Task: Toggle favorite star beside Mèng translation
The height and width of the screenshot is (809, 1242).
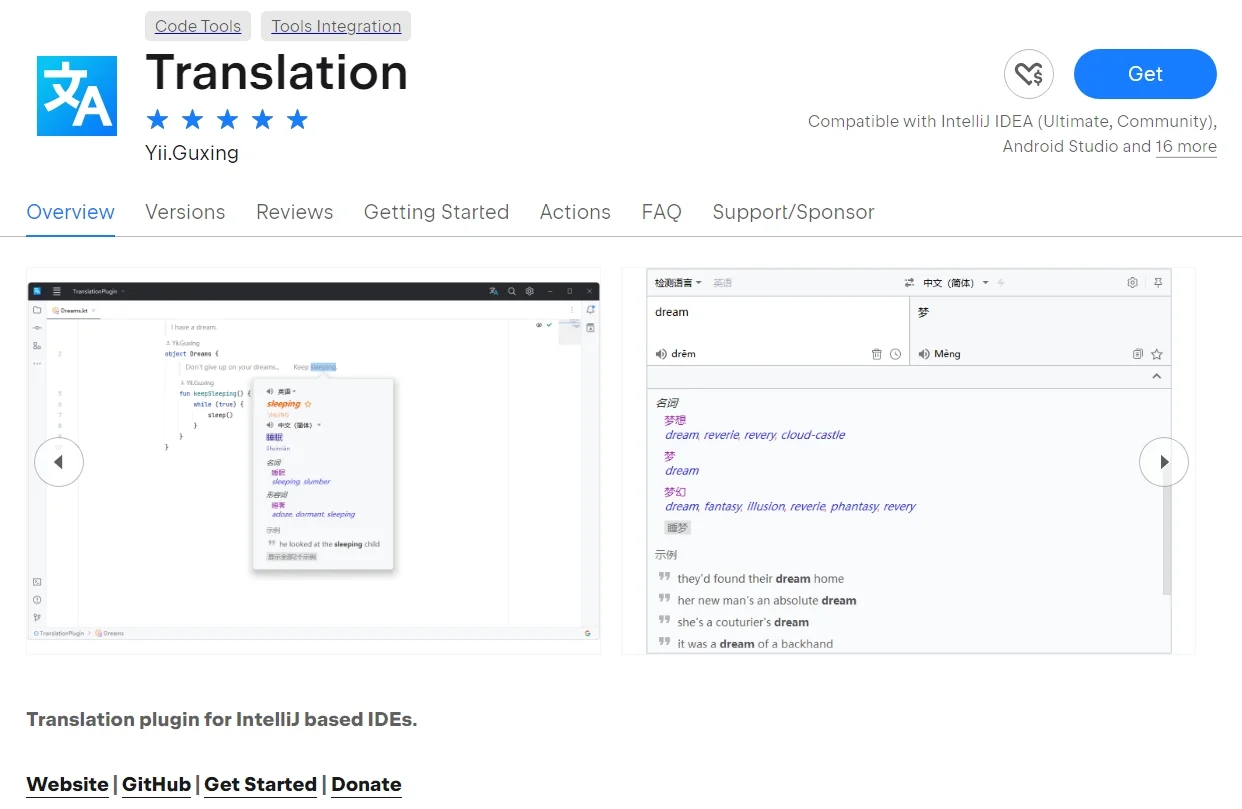Action: click(x=1157, y=354)
